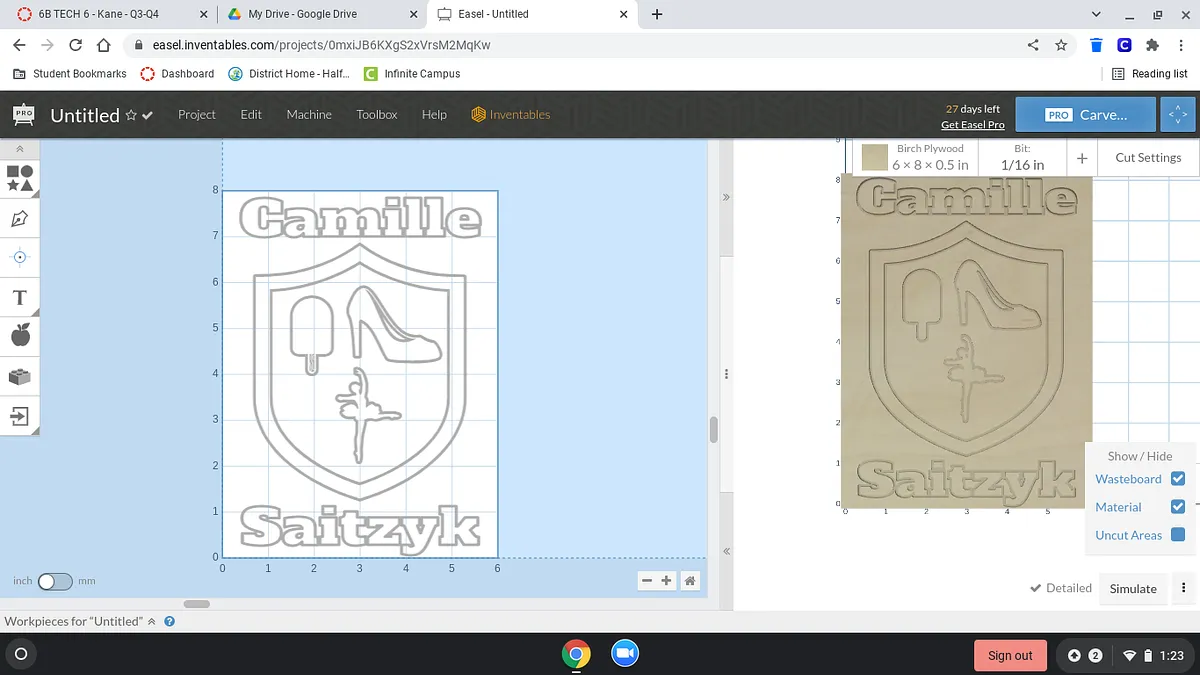Collapse the left tool sidebar chevron
Viewport: 1200px width, 675px height.
(x=20, y=149)
